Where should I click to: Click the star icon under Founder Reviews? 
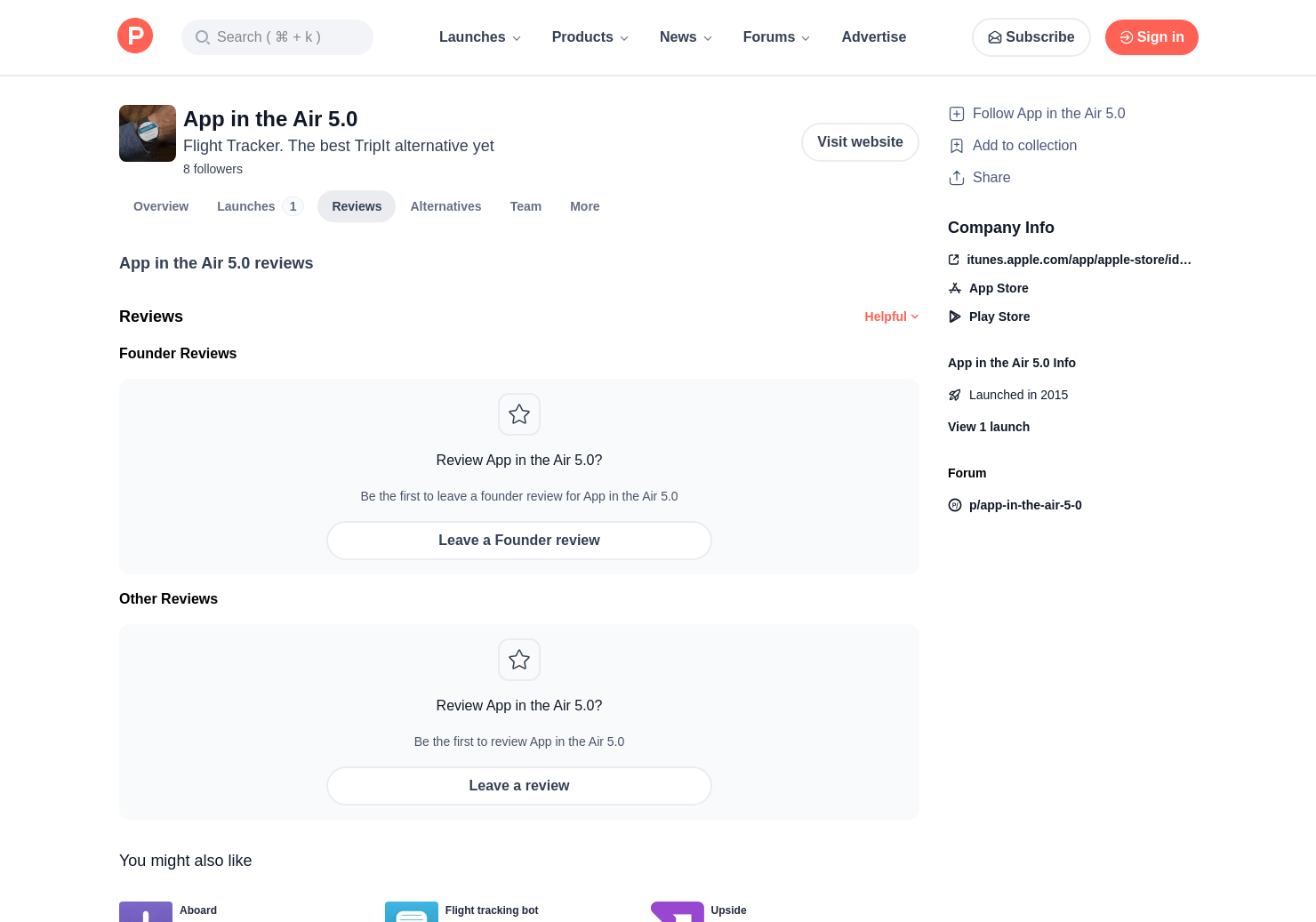pos(519,414)
